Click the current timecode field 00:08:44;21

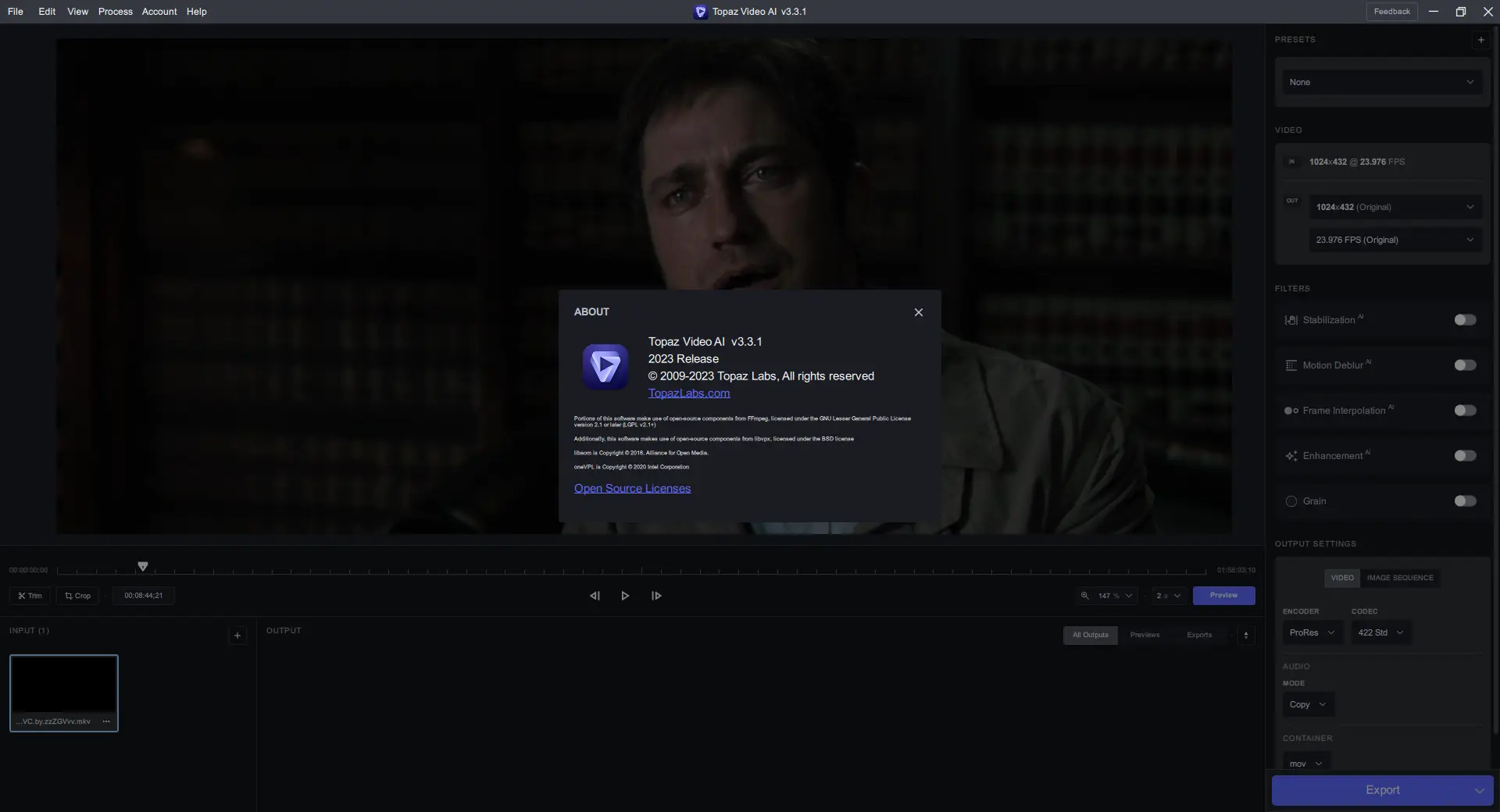tap(144, 596)
